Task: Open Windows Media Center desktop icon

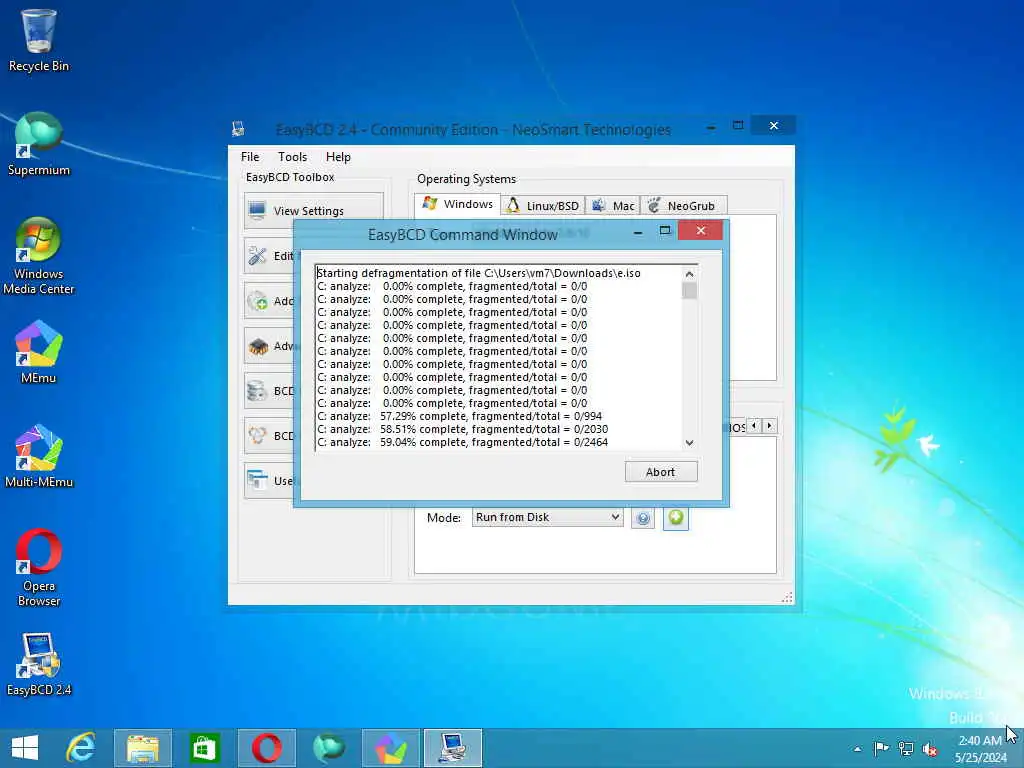Action: click(x=39, y=255)
